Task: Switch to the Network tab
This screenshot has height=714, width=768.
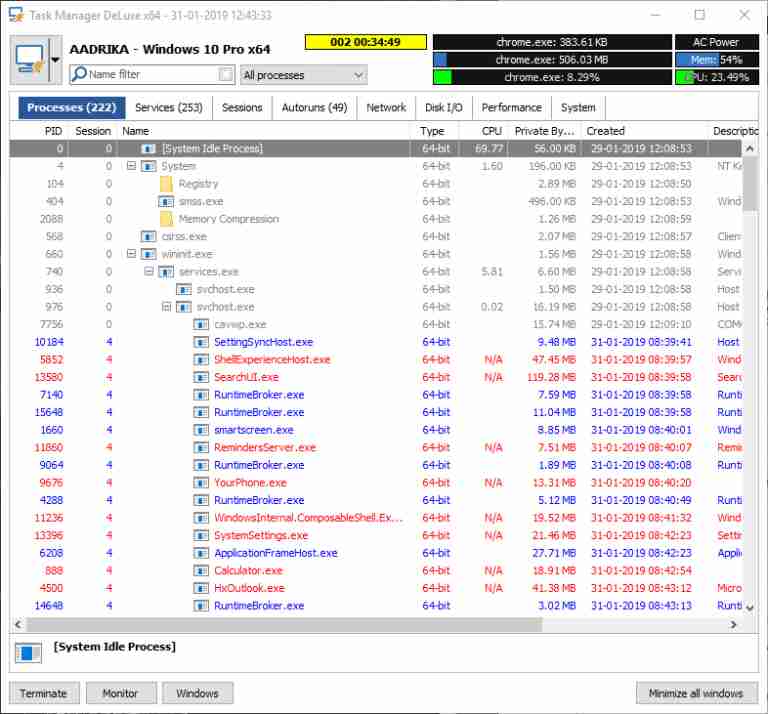Action: point(386,108)
